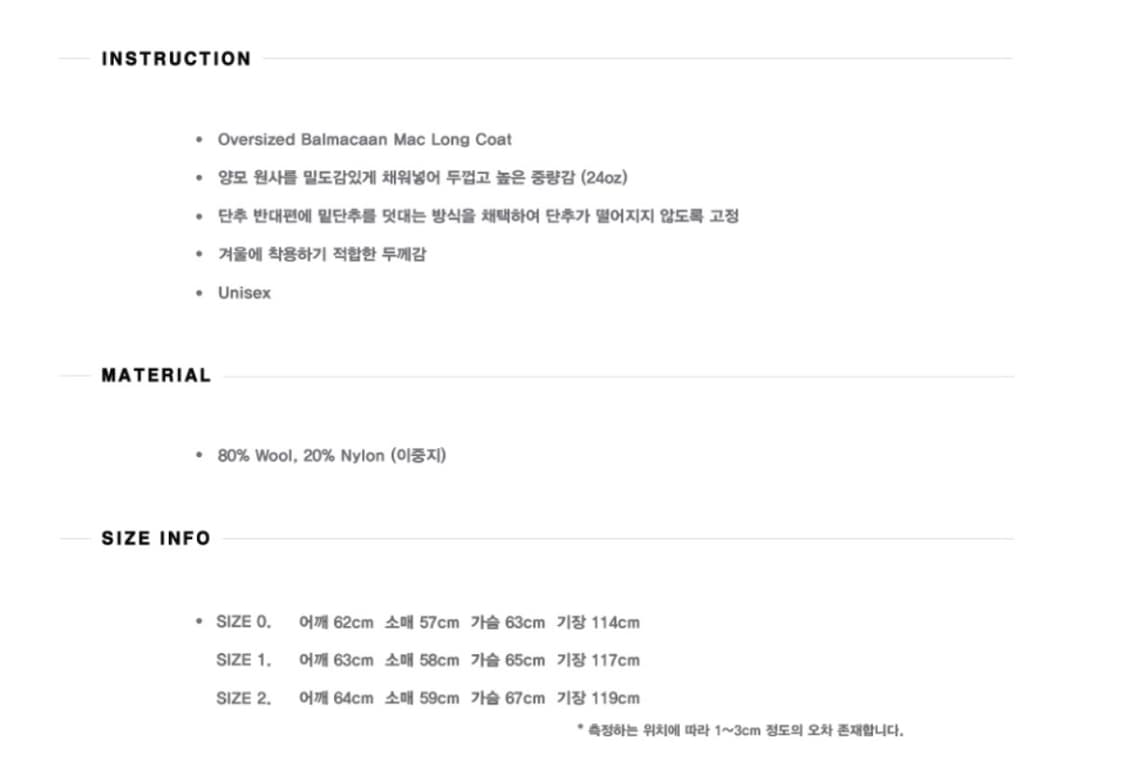Click the 어깨 64cm measurement
This screenshot has width=1125, height=769.
336,698
